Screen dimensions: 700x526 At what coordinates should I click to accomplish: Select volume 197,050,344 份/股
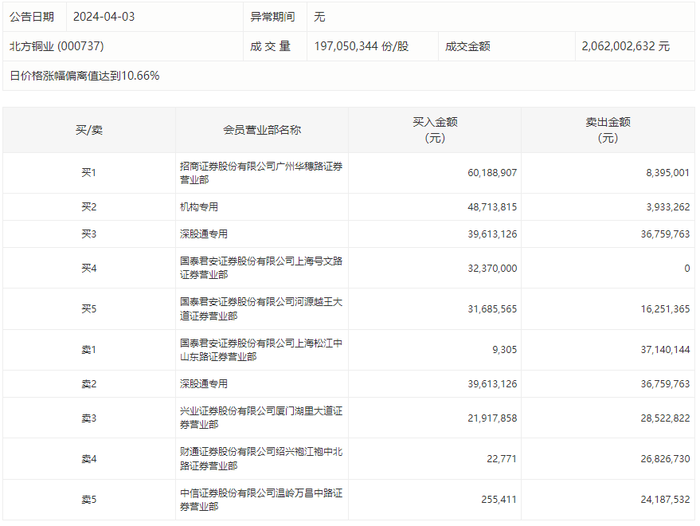361,46
